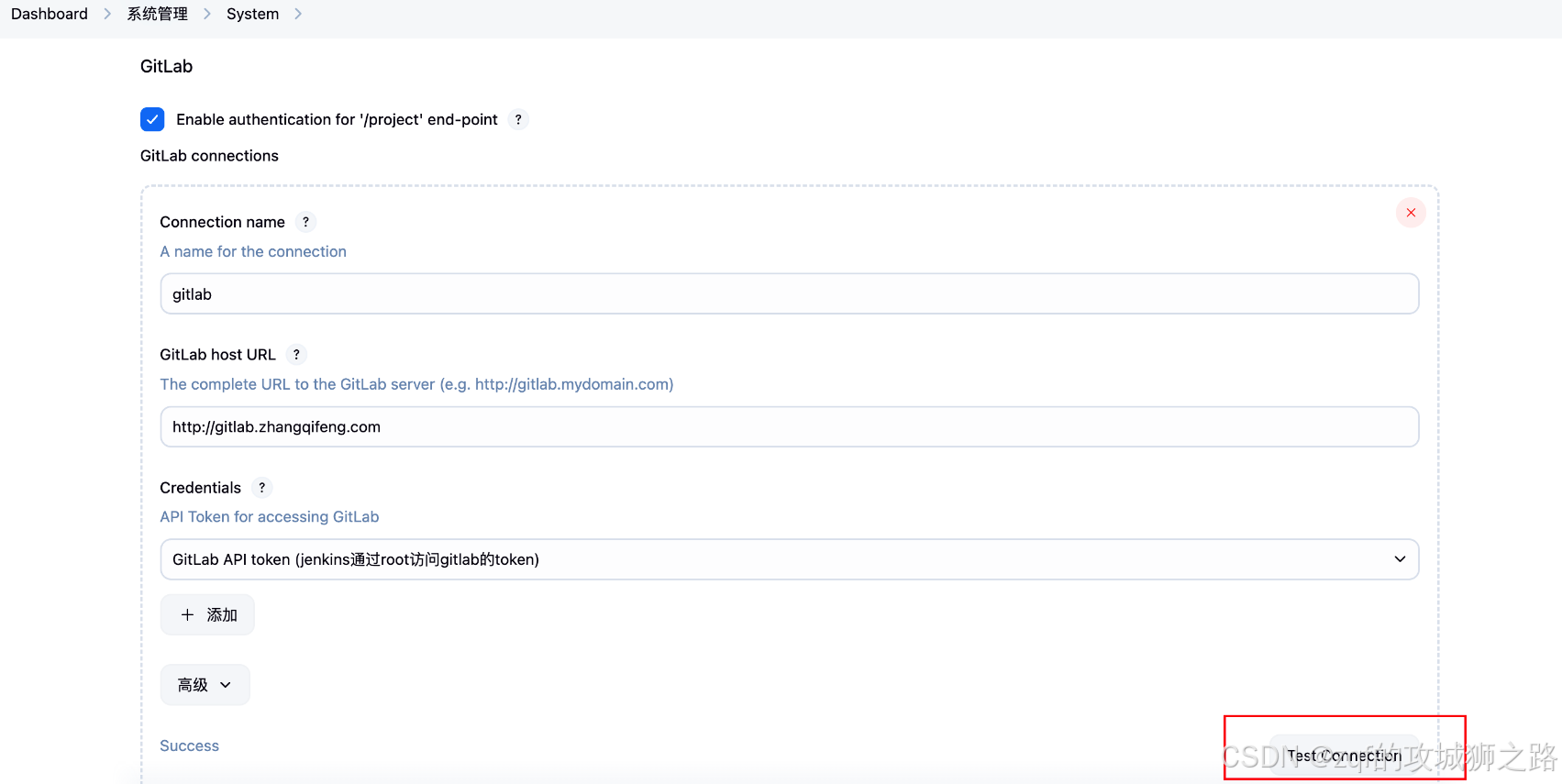
Task: Click 添加 button to add credentials
Action: coord(207,614)
